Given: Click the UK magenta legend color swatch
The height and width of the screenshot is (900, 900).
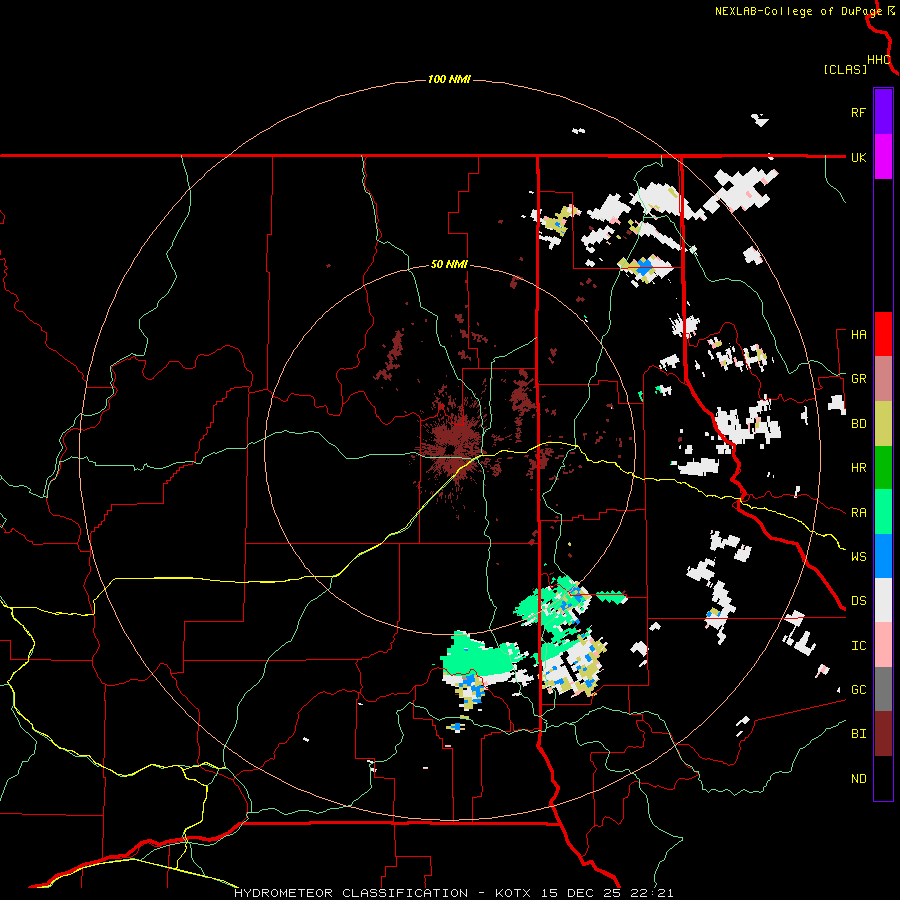Looking at the screenshot, I should point(883,157).
